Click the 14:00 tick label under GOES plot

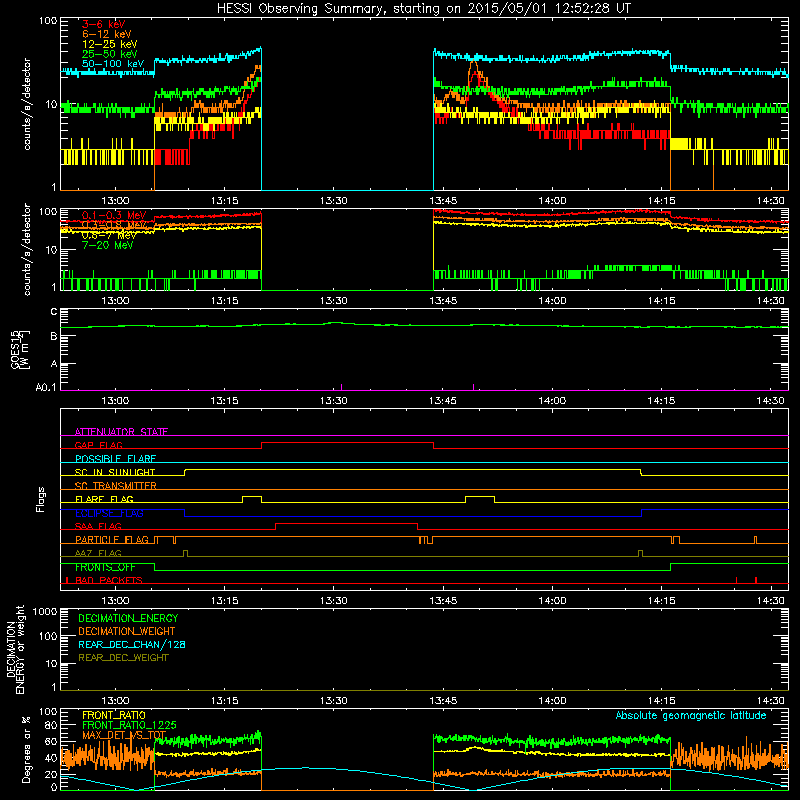(x=552, y=401)
